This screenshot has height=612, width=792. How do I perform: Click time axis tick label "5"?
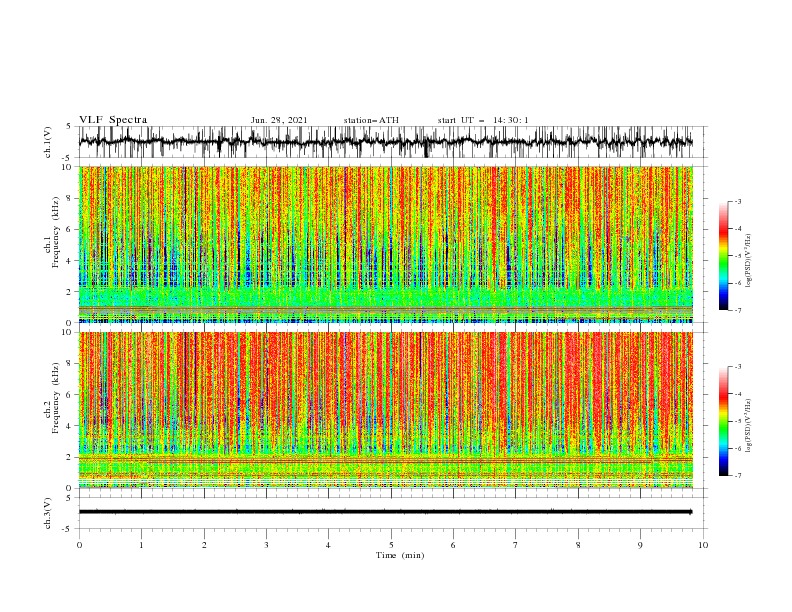pos(391,545)
